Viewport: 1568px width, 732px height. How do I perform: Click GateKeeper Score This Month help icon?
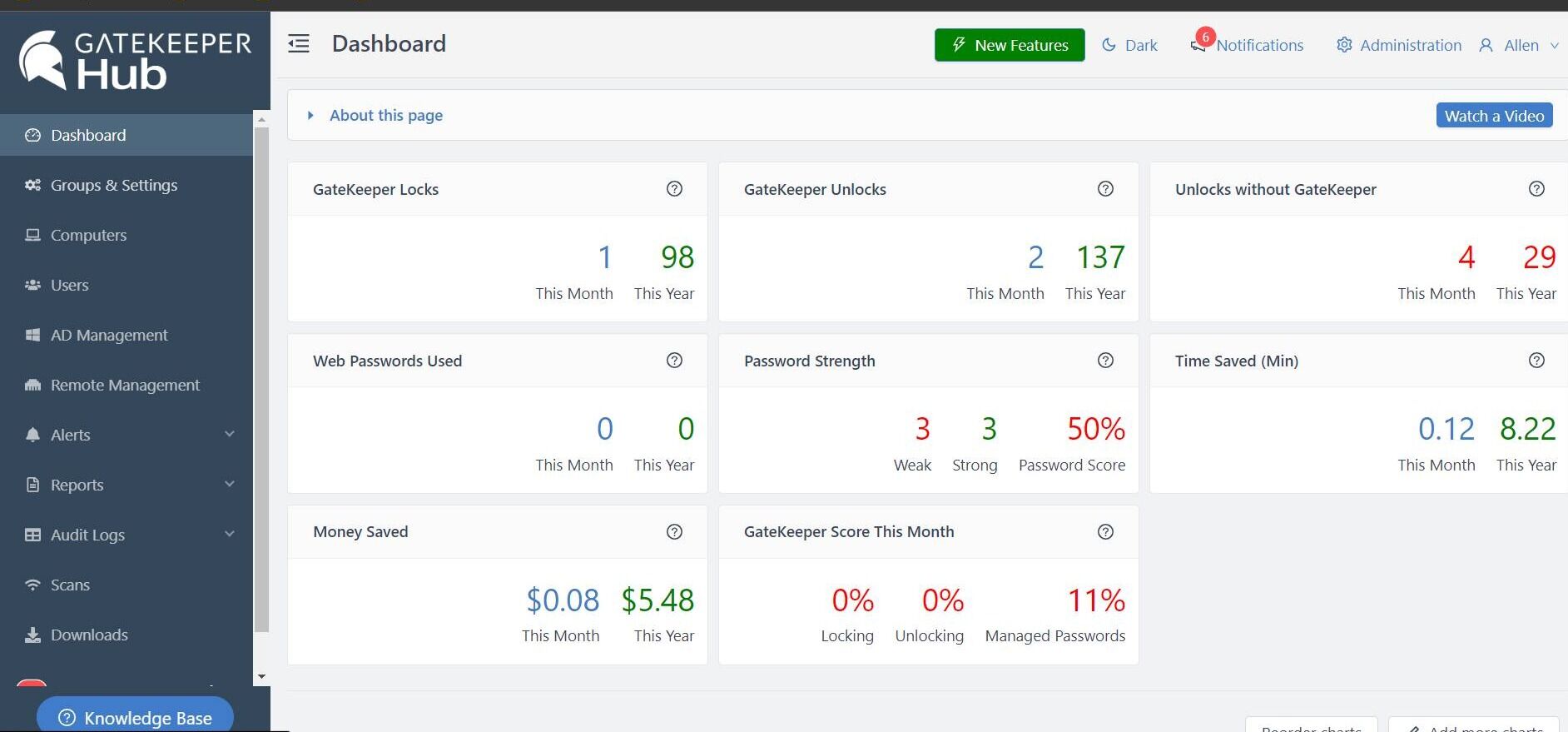(1105, 532)
